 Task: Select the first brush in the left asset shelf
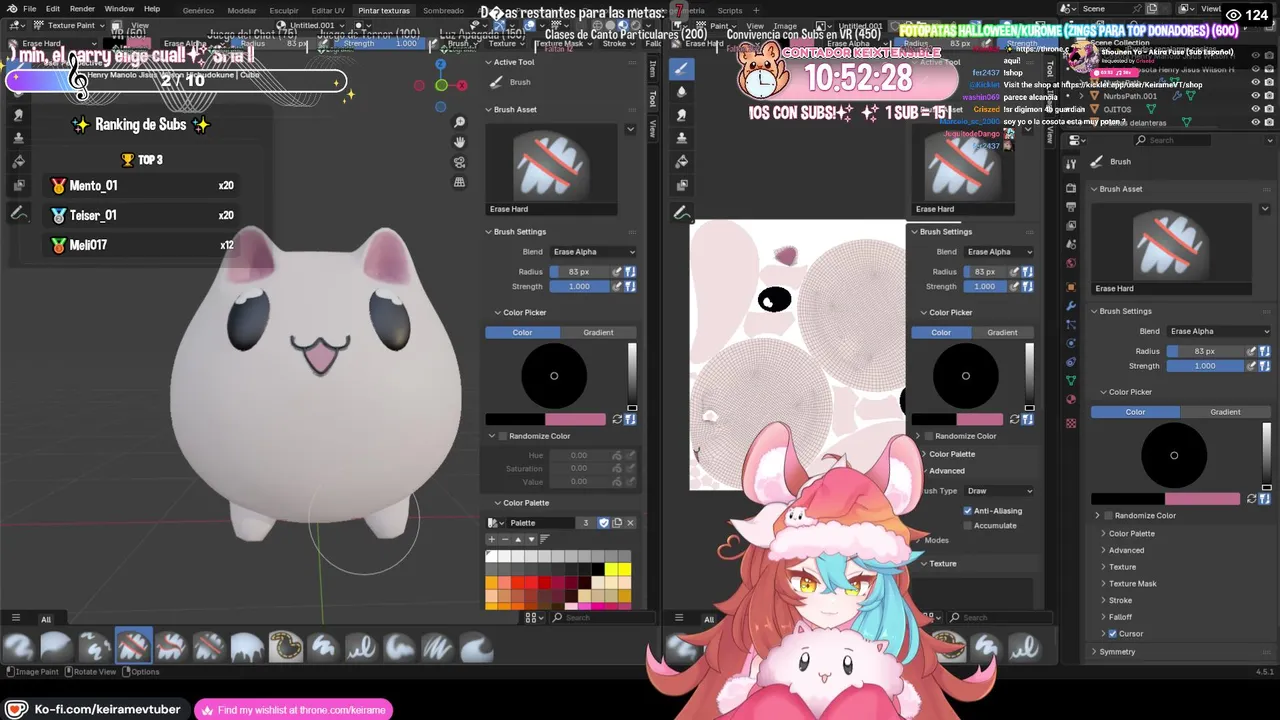click(x=19, y=647)
